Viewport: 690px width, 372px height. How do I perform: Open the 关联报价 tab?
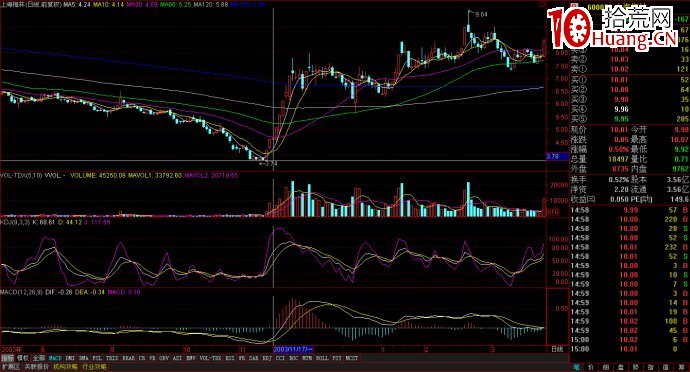click(37, 367)
